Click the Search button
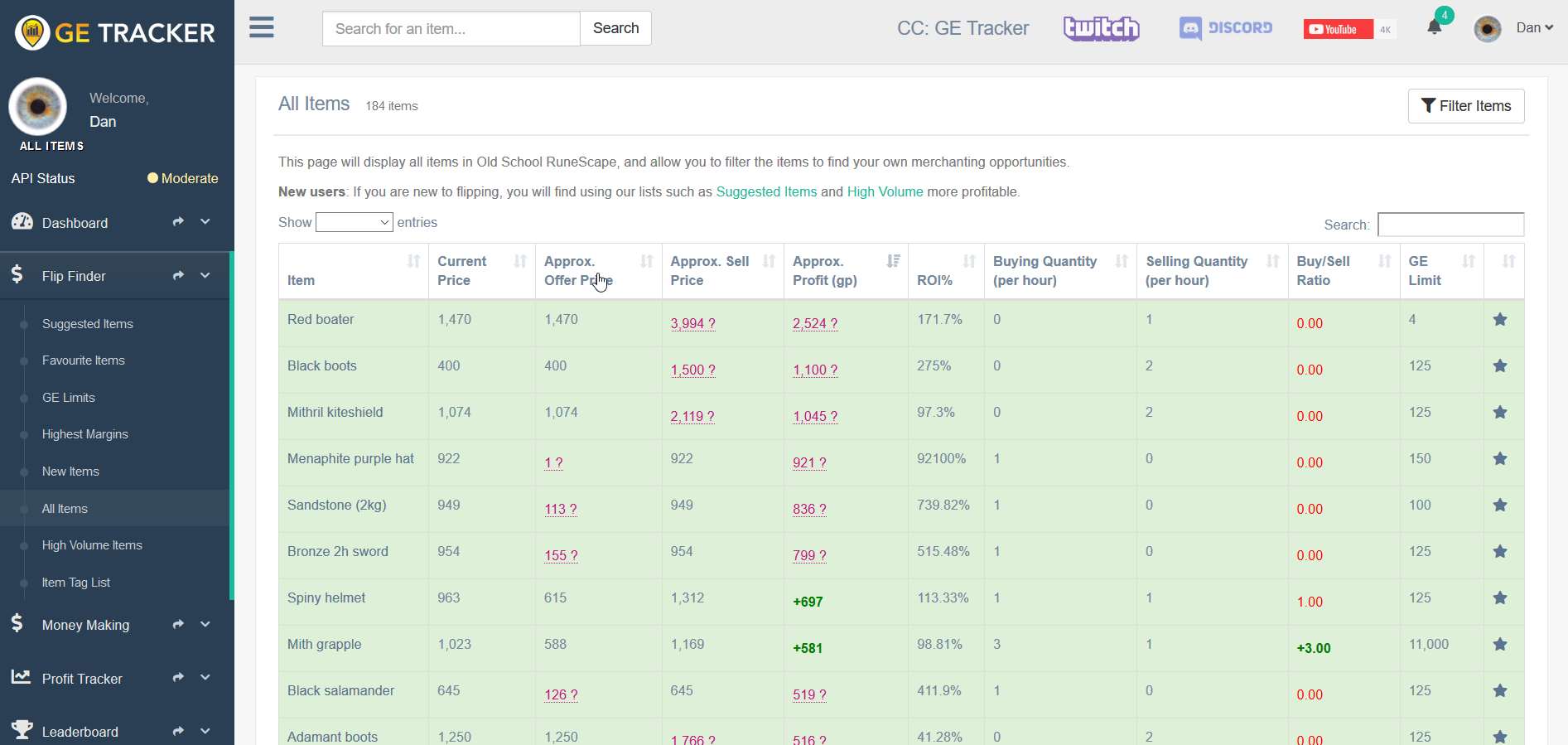 click(x=615, y=28)
